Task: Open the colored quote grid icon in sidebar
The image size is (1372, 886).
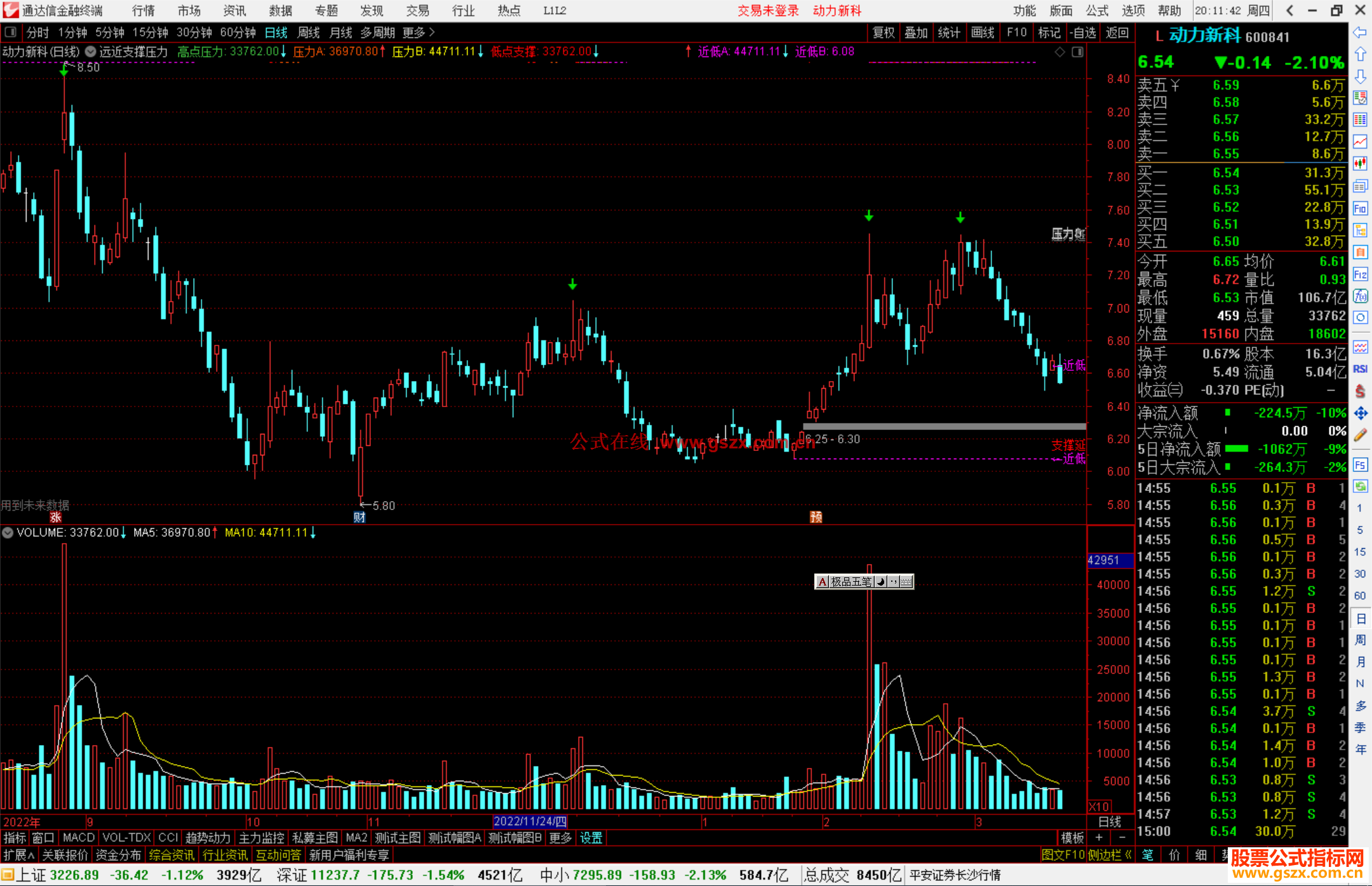Action: coord(1360,120)
